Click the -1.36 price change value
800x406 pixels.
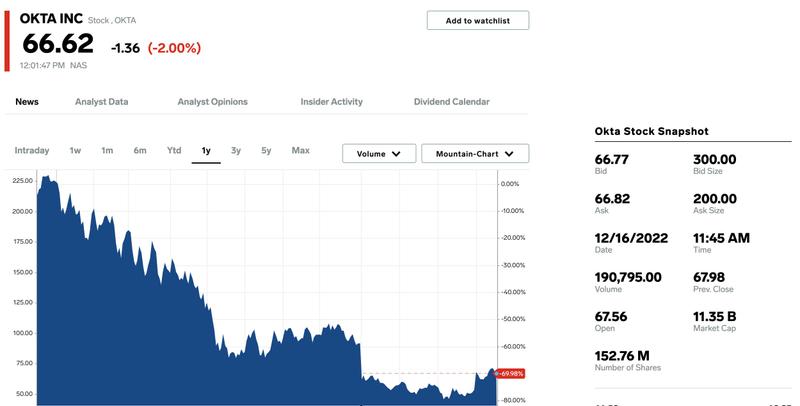[125, 48]
